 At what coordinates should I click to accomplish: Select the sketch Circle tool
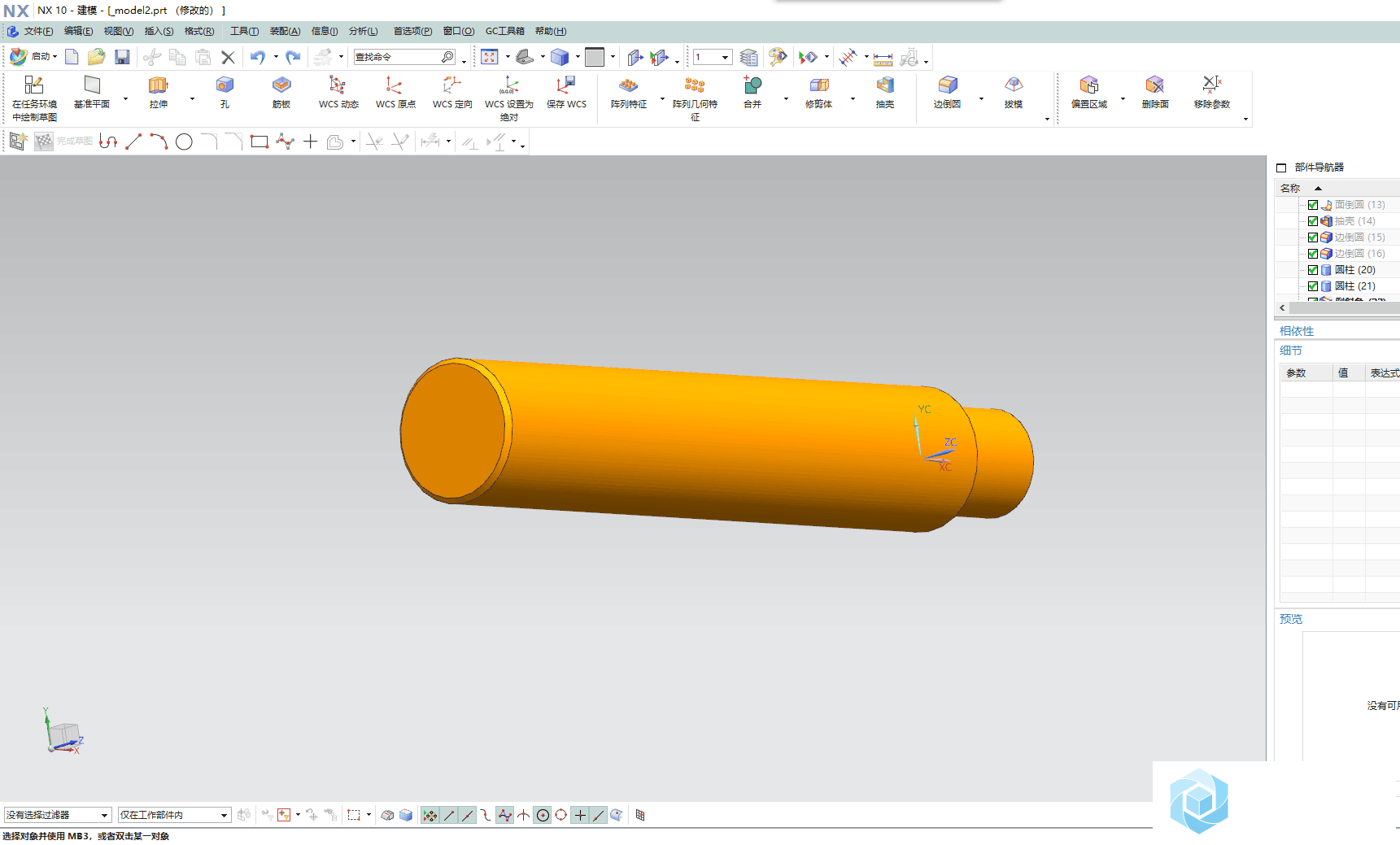185,142
